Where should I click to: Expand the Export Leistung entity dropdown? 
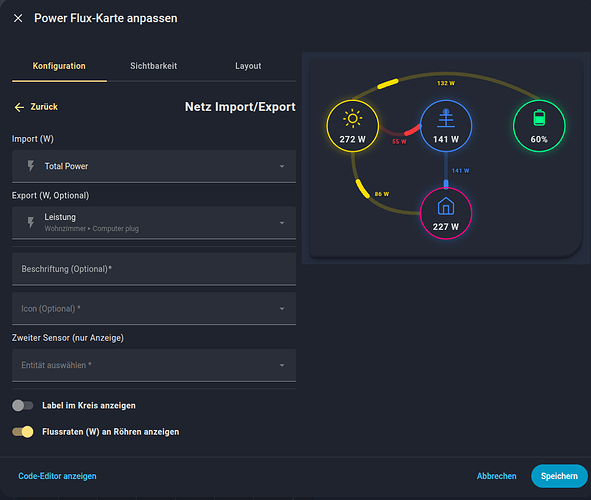click(154, 223)
